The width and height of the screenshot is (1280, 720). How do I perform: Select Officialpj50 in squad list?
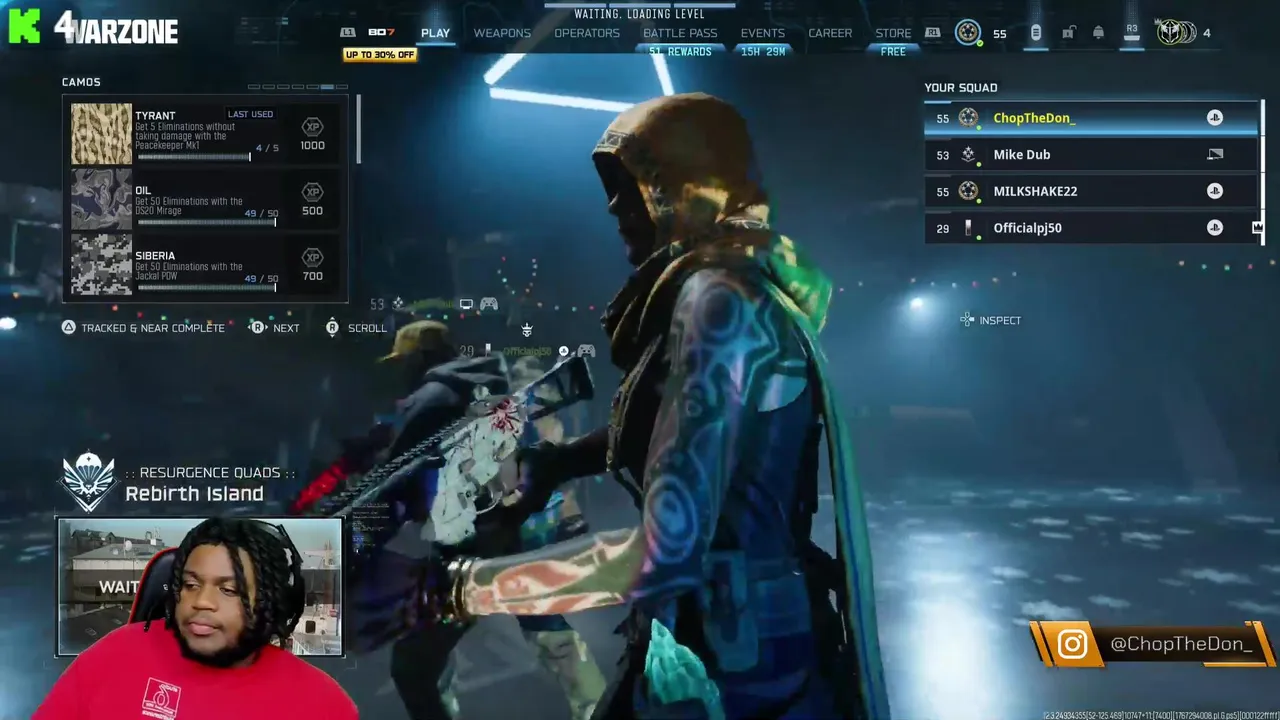(x=1091, y=228)
